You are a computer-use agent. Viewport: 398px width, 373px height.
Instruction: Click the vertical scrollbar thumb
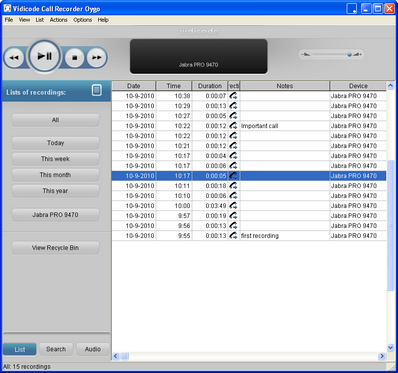point(390,226)
